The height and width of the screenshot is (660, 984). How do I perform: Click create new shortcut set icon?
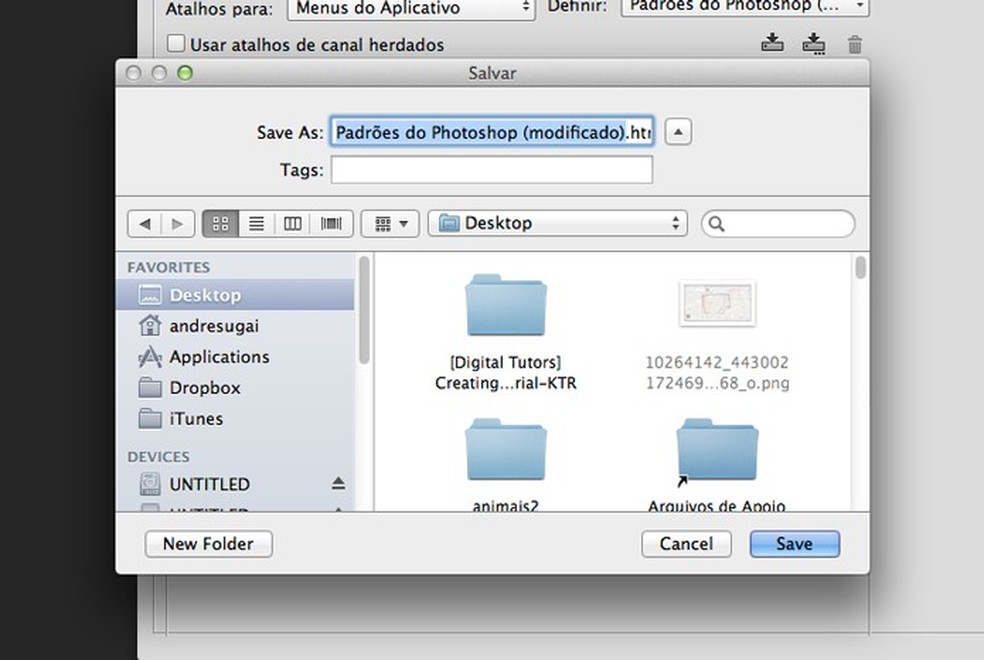814,44
